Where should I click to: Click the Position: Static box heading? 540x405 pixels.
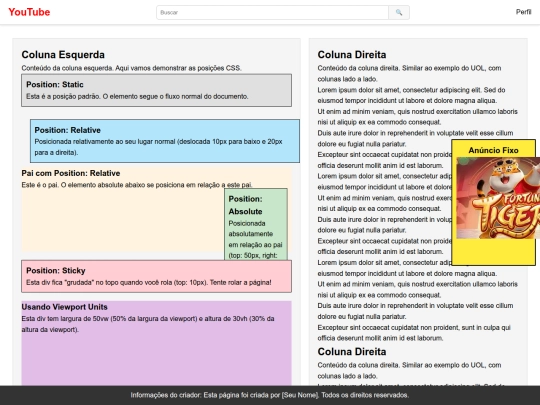click(x=55, y=84)
